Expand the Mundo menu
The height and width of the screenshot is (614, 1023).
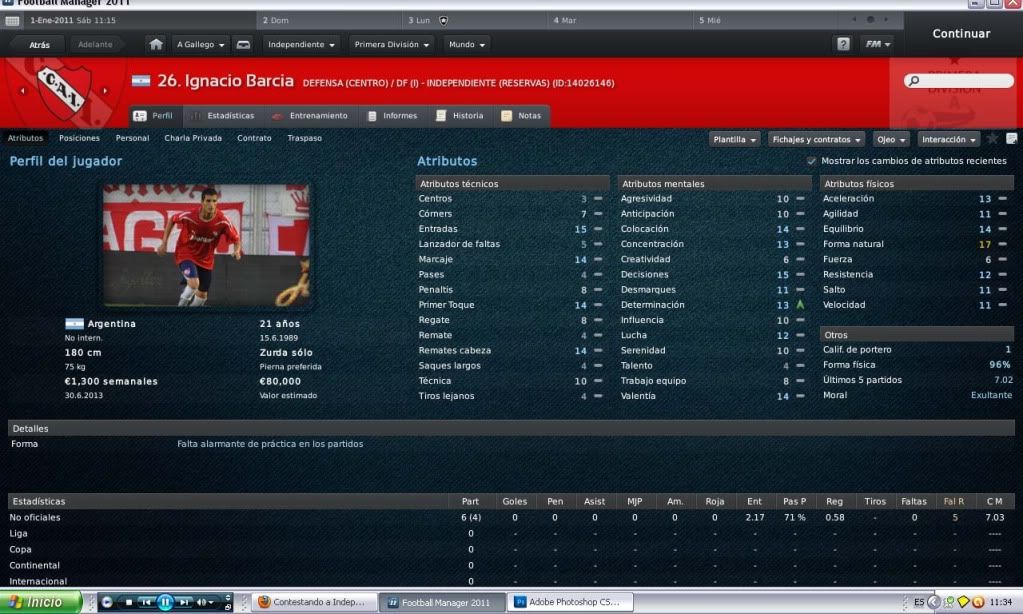[467, 44]
